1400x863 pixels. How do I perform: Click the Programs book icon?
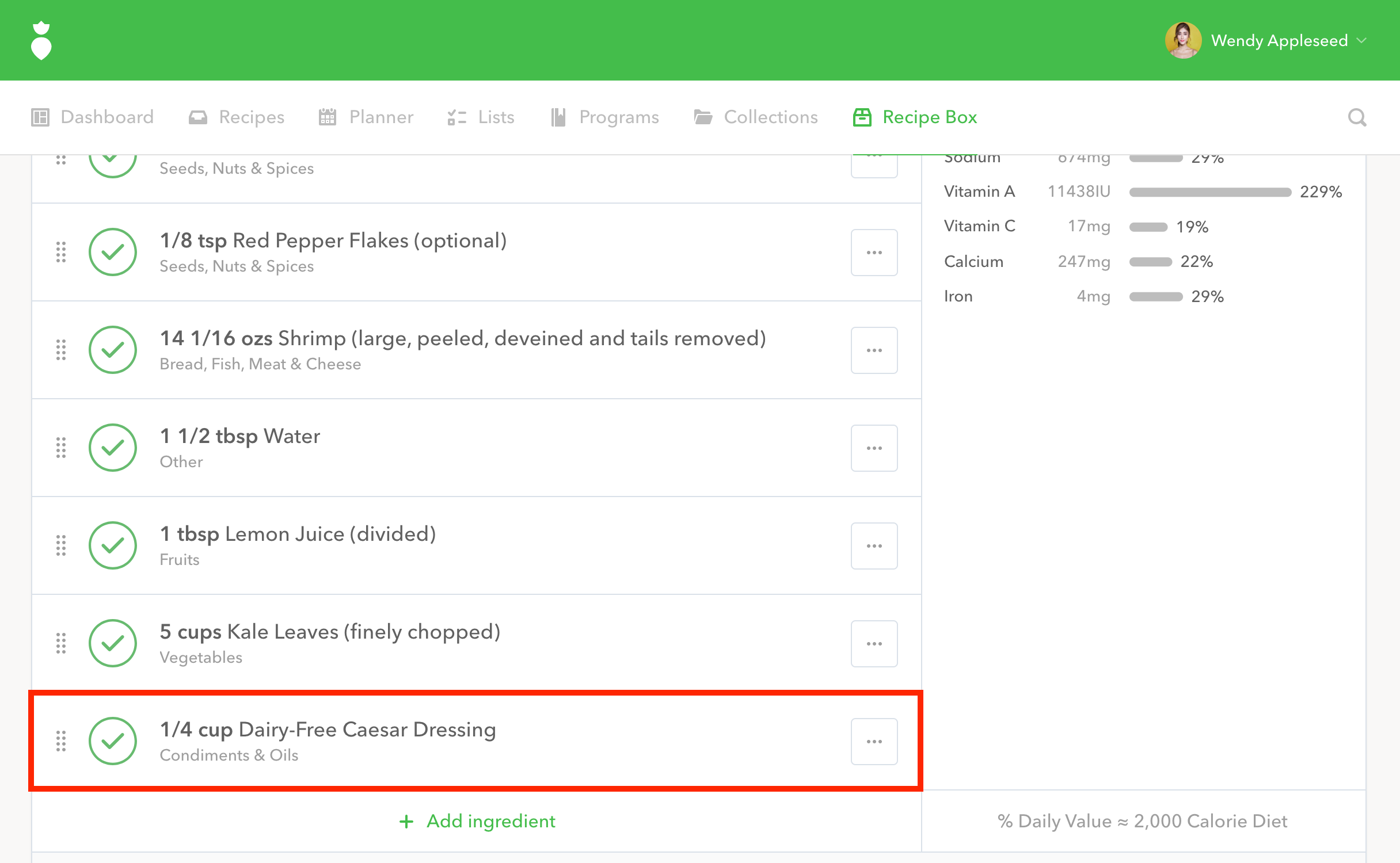[x=558, y=117]
